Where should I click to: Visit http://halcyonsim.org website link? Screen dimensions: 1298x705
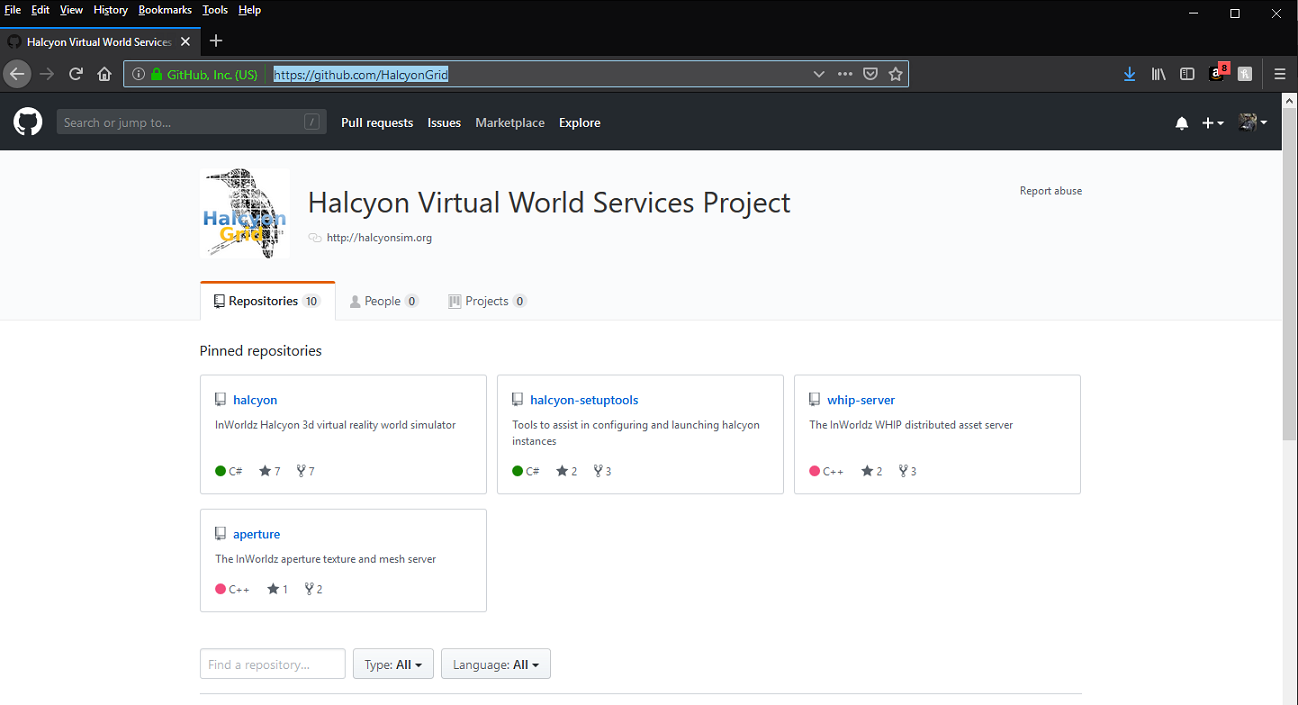tap(379, 238)
